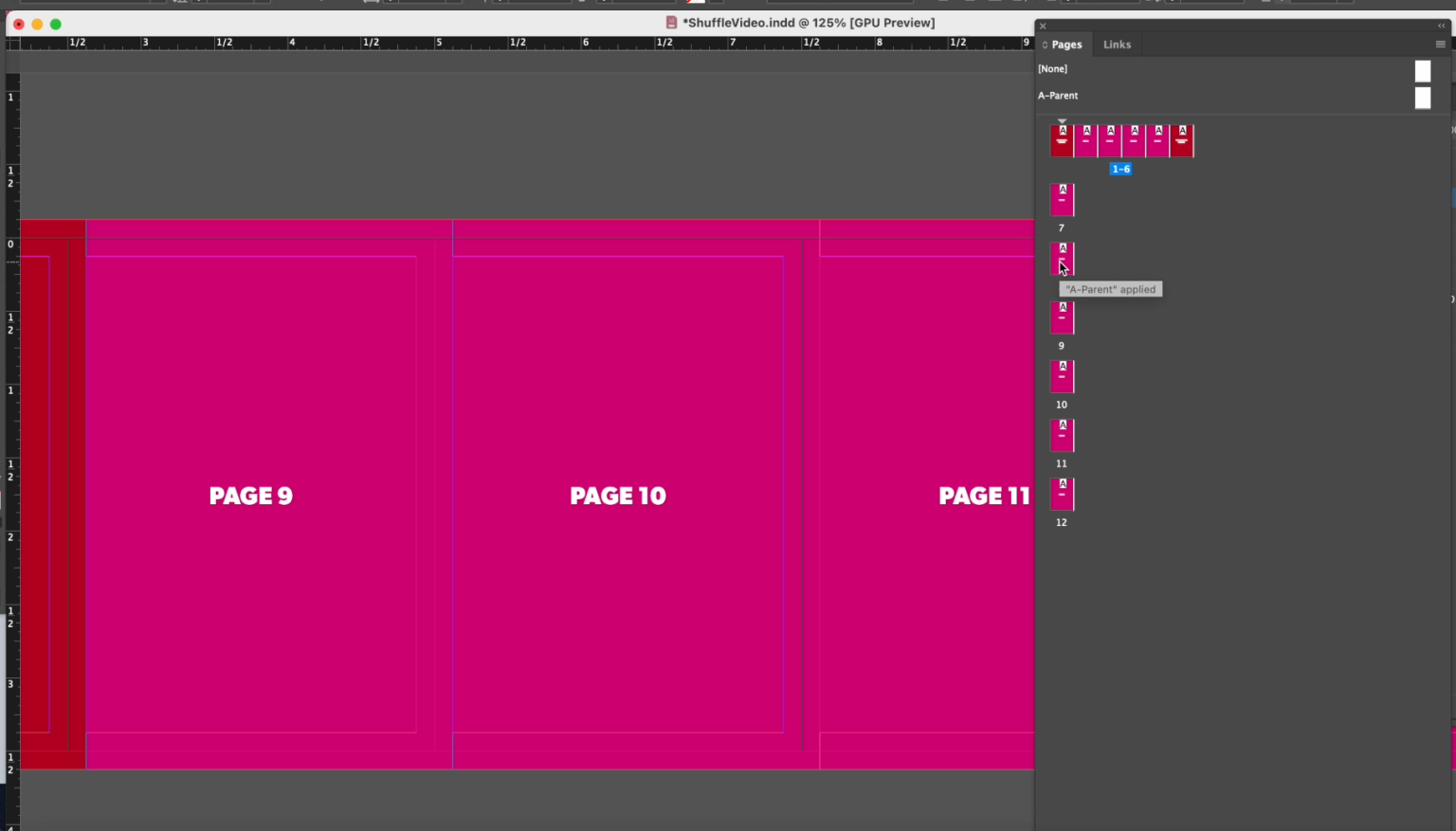Click the [None] parent page thumbnail

1422,70
